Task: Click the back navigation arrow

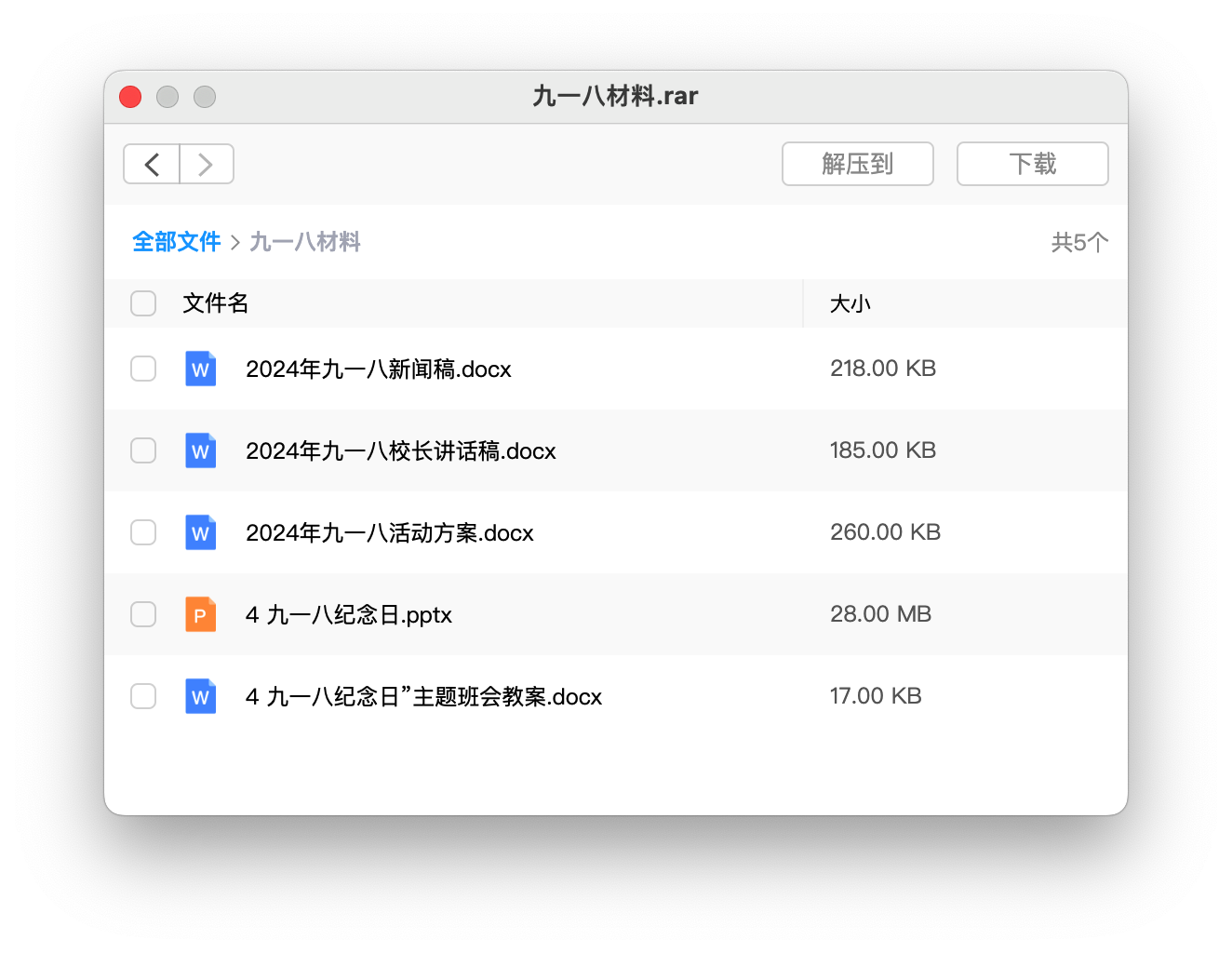Action: [152, 165]
